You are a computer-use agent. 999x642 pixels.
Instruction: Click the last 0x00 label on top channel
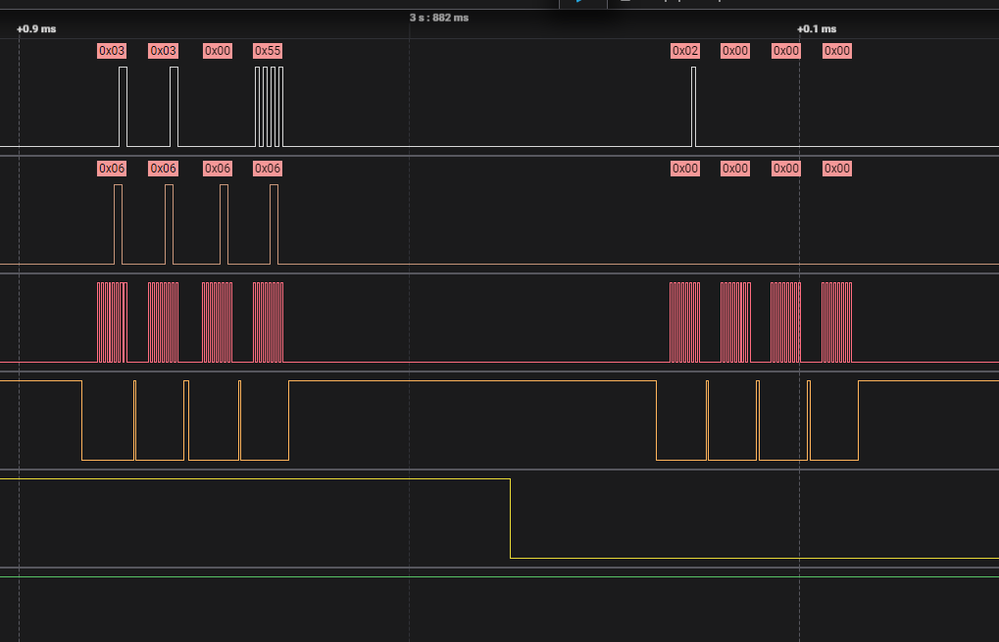click(837, 51)
